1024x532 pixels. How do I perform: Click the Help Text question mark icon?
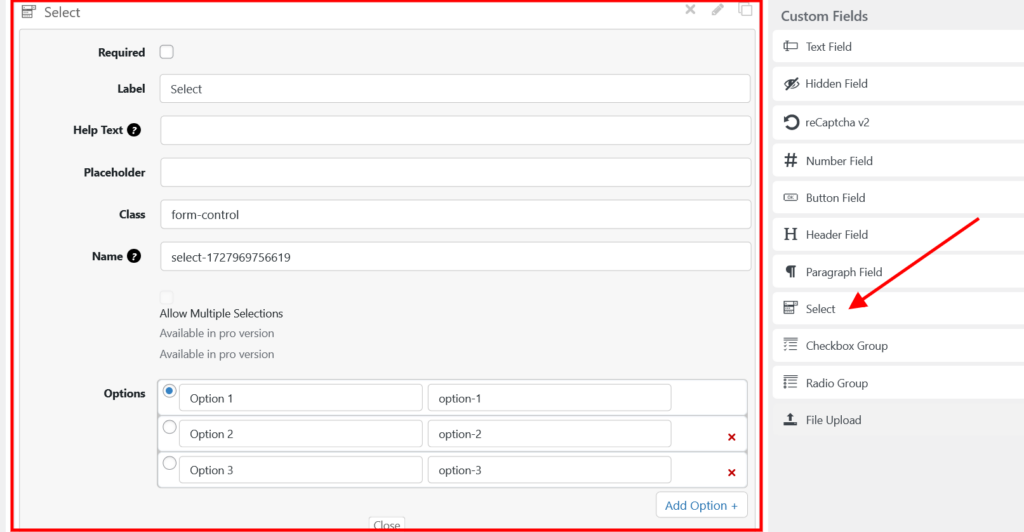point(134,130)
